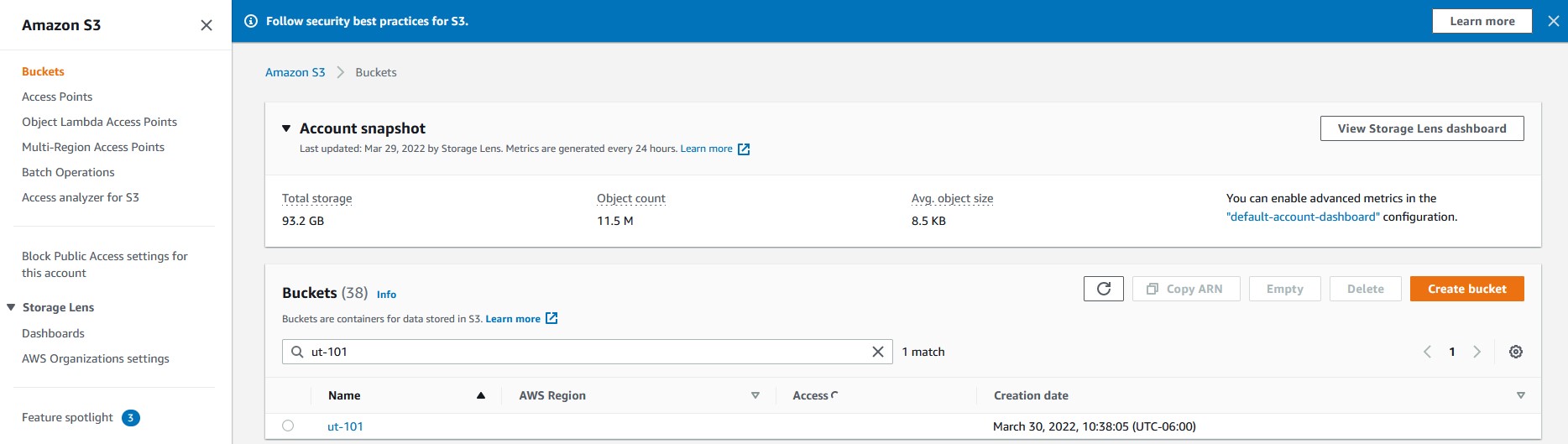This screenshot has height=444, width=1568.
Task: Click Learn more under Account snapshot
Action: [x=706, y=149]
